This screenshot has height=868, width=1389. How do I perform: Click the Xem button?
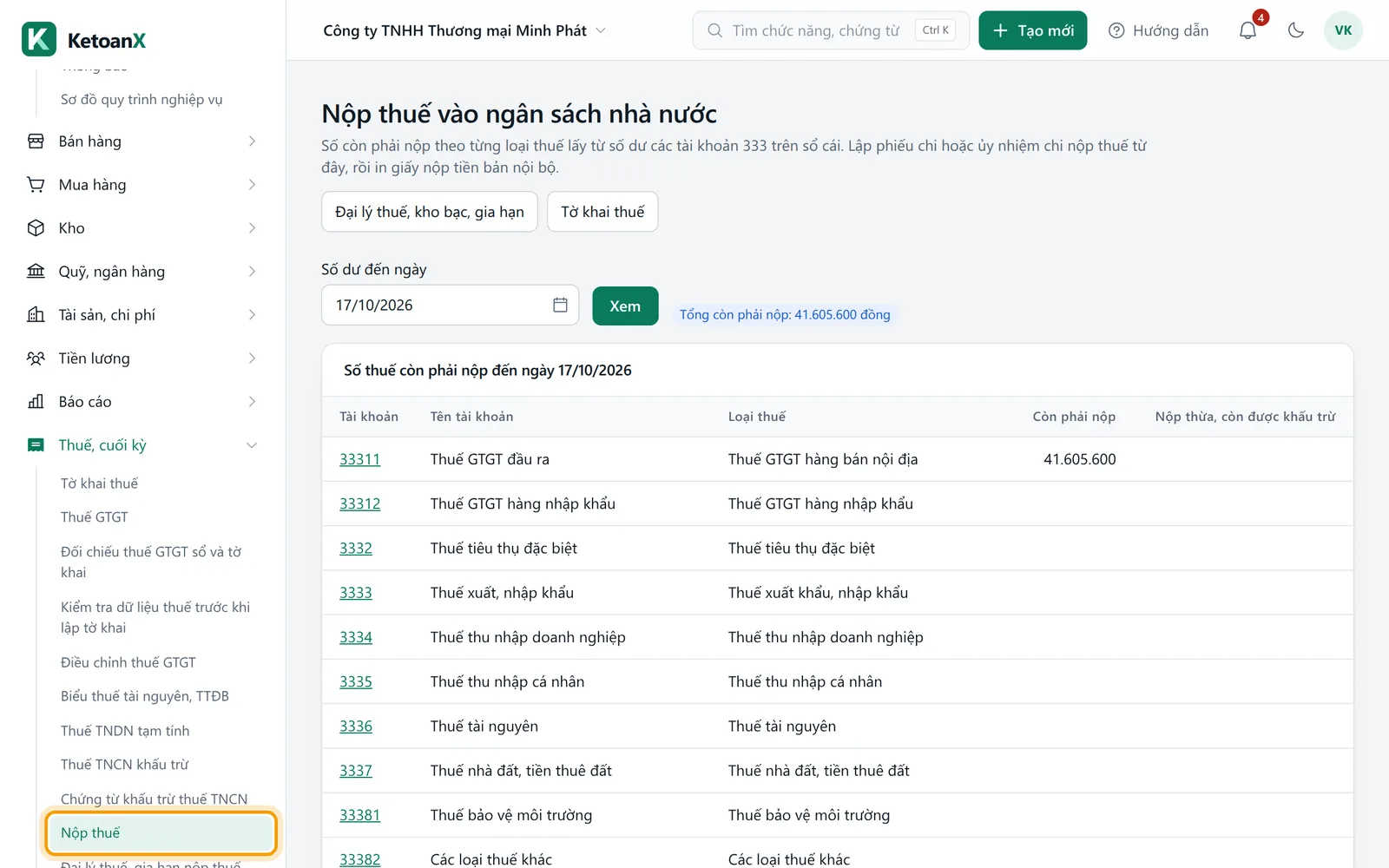point(625,306)
